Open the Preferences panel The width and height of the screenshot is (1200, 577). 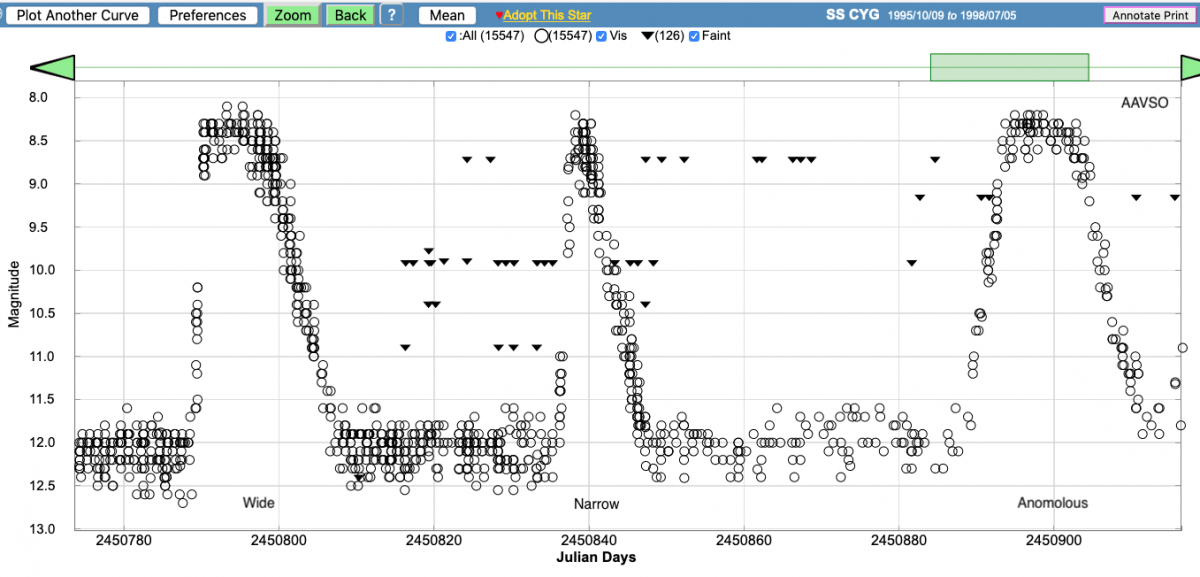[207, 15]
